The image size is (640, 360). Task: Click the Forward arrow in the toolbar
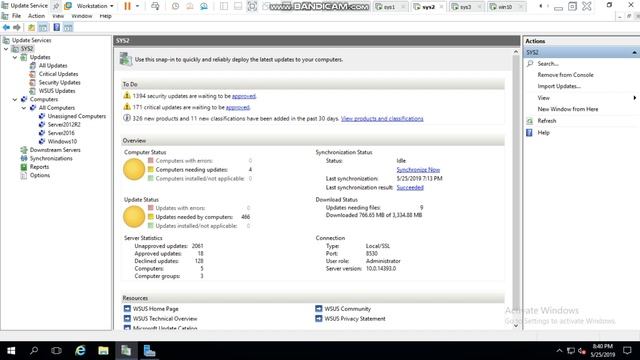[x=17, y=27]
